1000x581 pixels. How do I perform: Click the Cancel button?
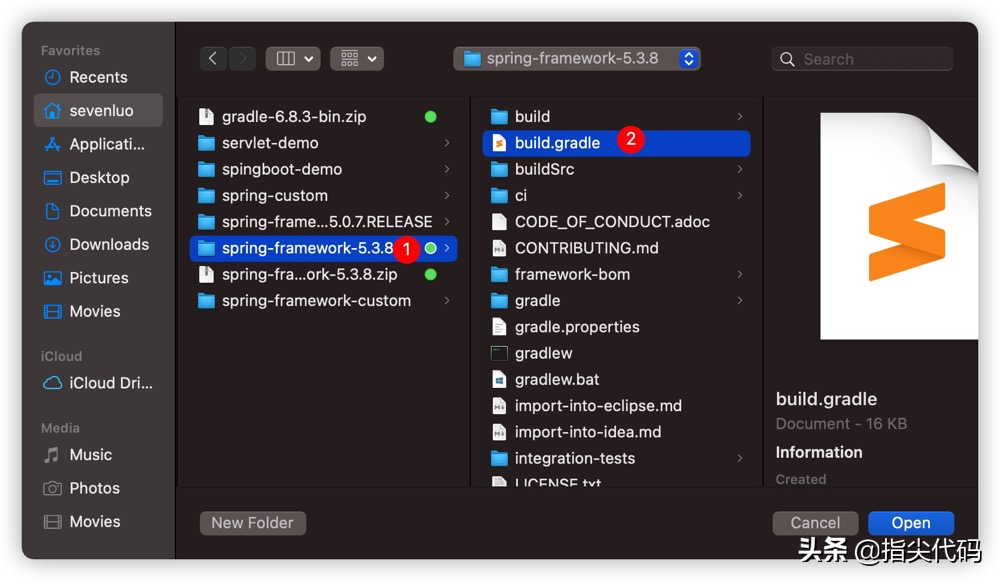[x=815, y=523]
